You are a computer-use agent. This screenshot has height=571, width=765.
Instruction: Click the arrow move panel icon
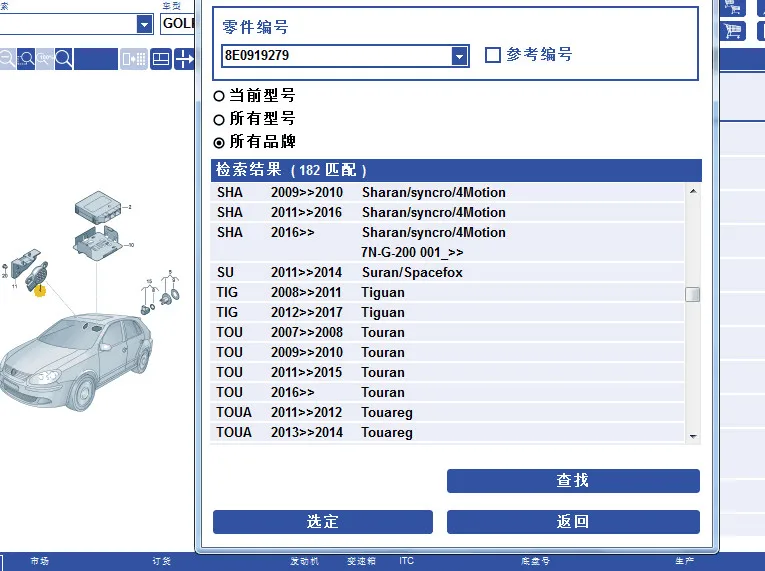click(x=184, y=59)
